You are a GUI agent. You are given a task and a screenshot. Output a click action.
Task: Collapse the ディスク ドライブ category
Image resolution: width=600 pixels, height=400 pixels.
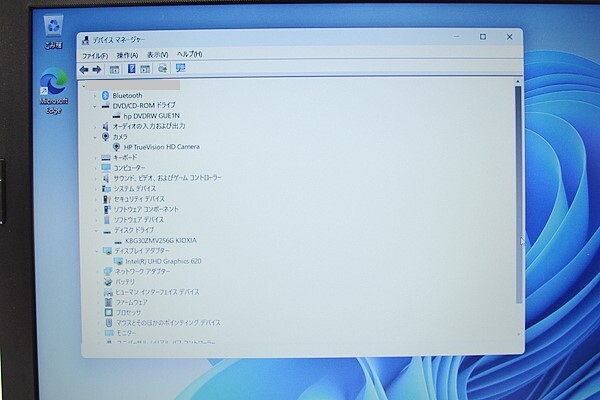click(96, 230)
